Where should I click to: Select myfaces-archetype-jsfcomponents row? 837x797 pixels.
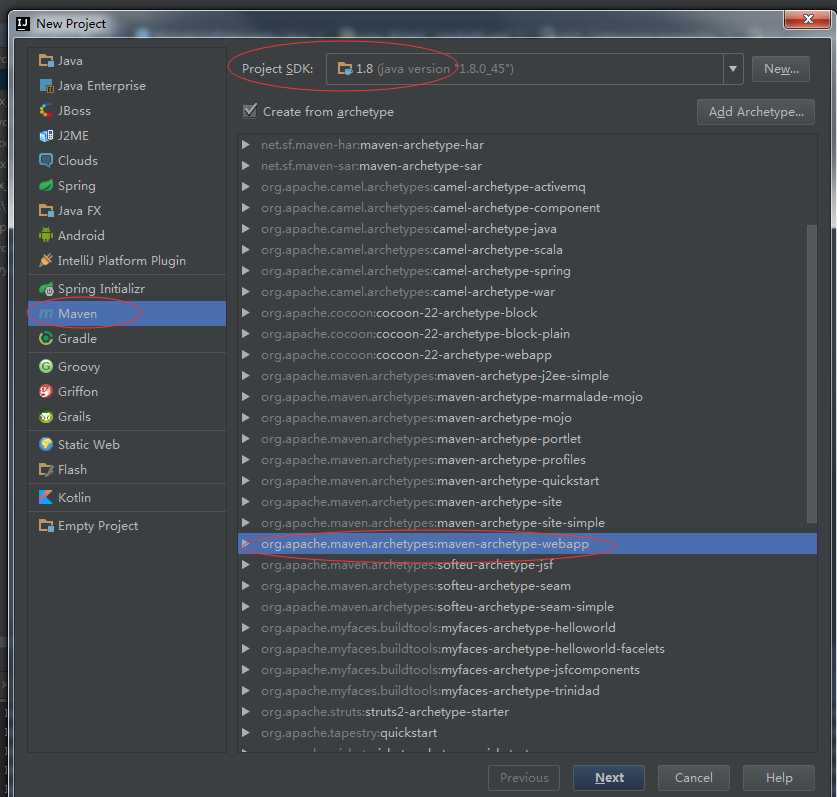(x=527, y=670)
